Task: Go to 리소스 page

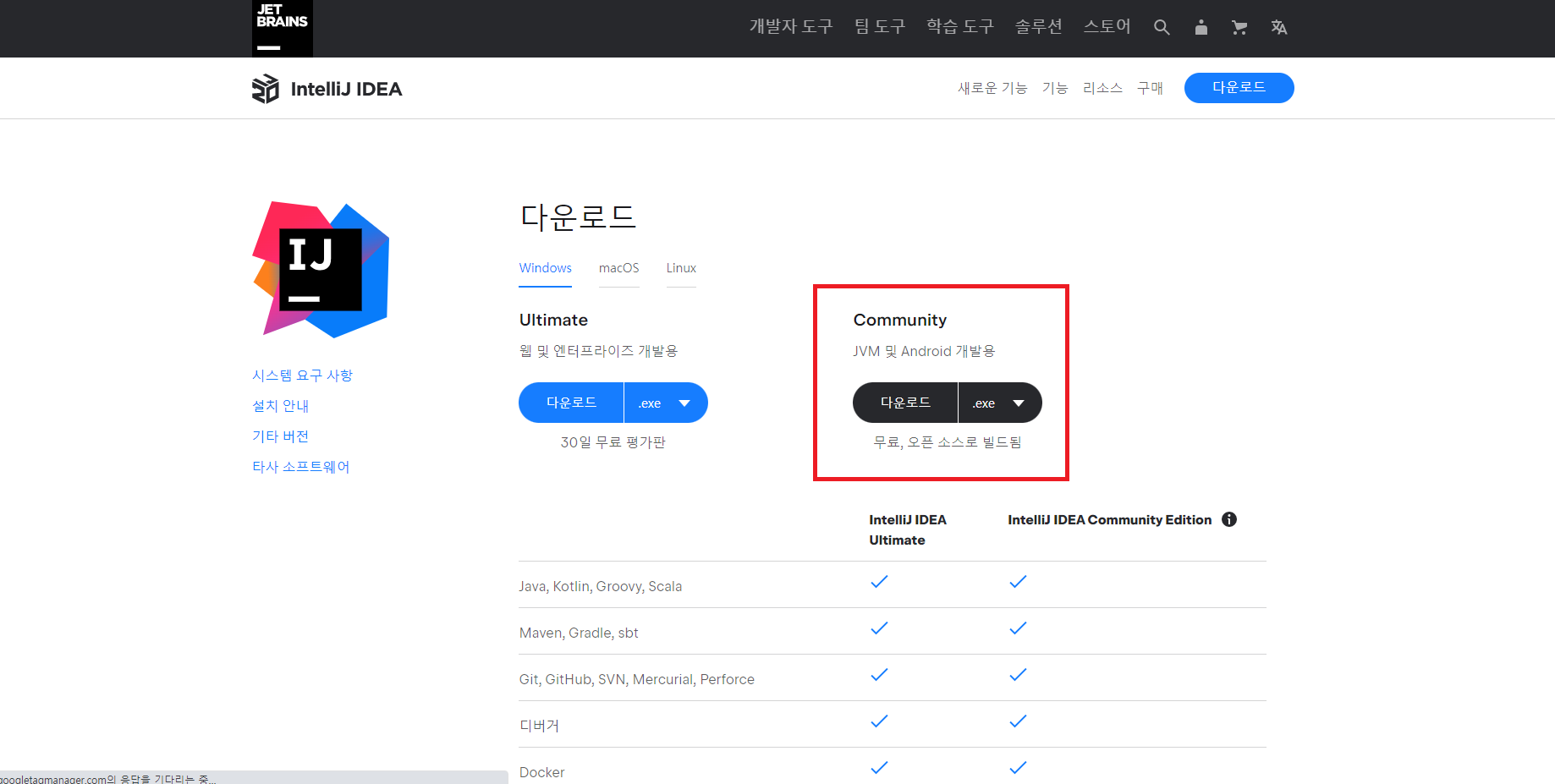Action: pyautogui.click(x=1102, y=88)
